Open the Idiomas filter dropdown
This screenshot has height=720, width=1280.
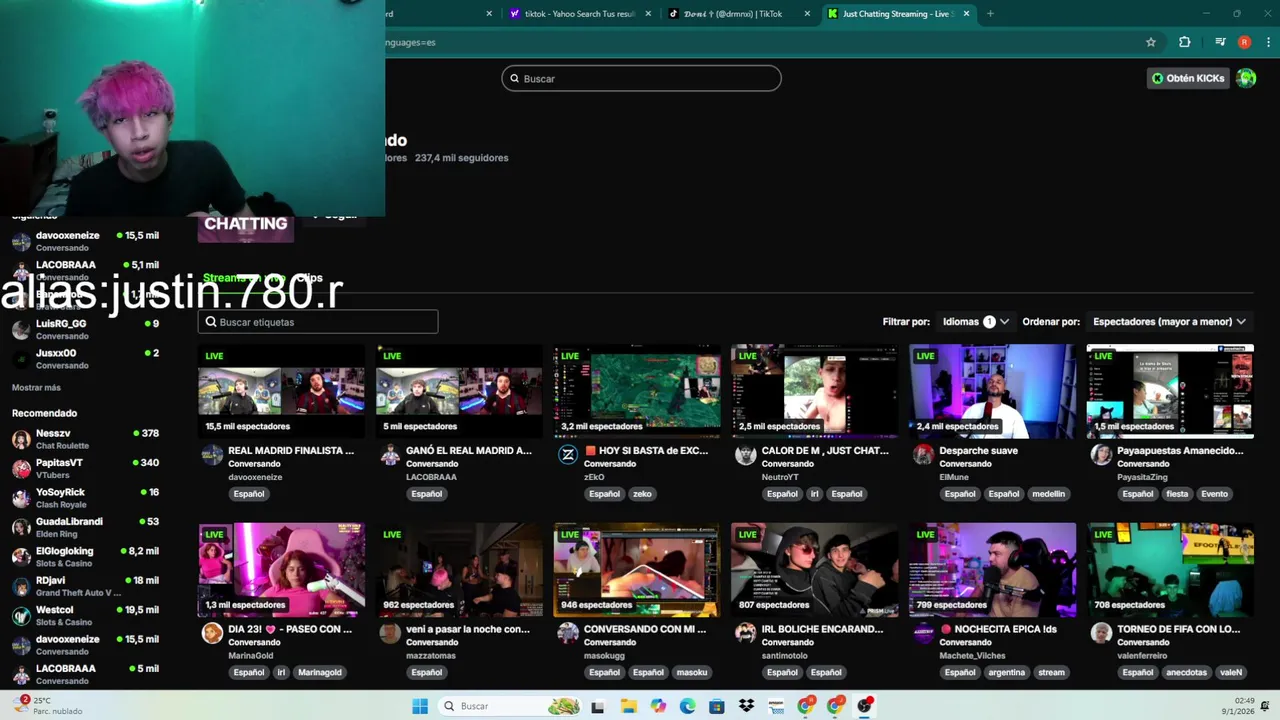coord(976,322)
